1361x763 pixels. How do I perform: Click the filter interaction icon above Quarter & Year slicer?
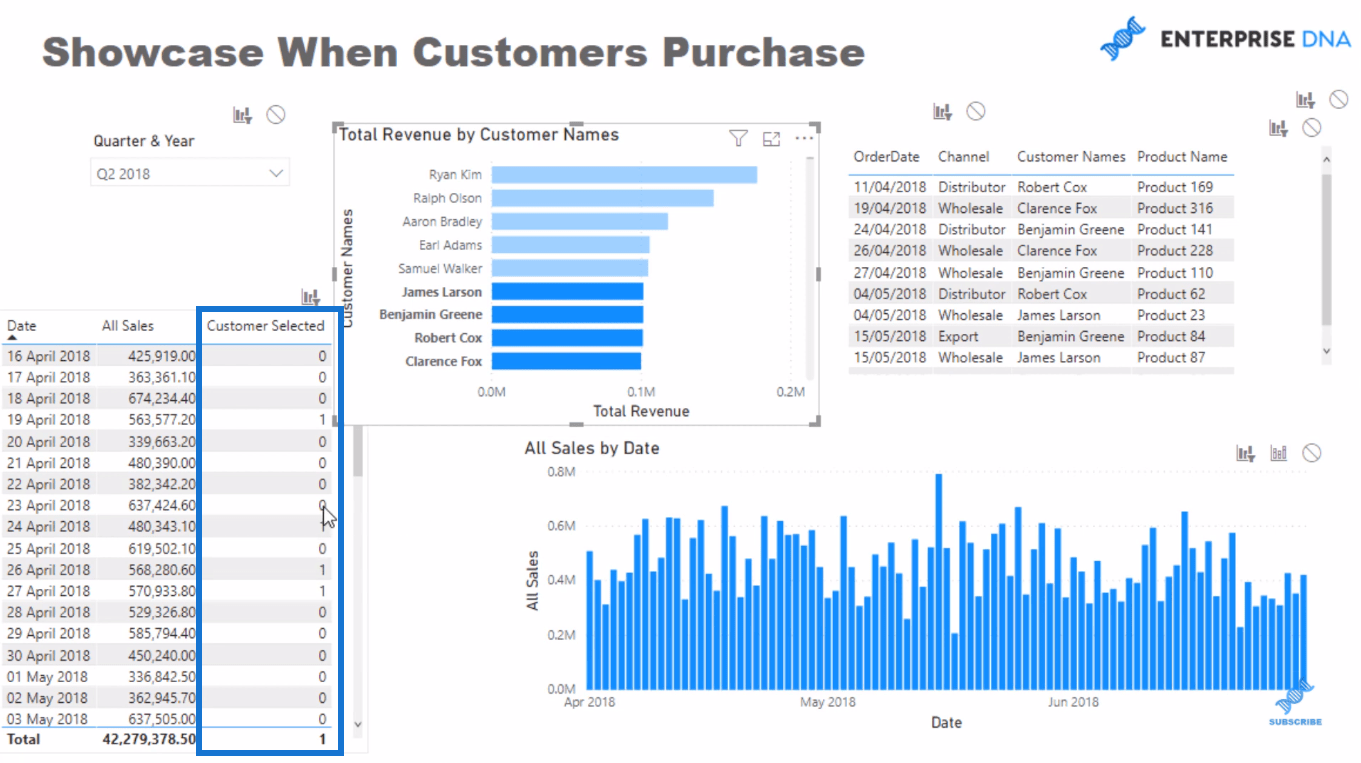pos(242,115)
